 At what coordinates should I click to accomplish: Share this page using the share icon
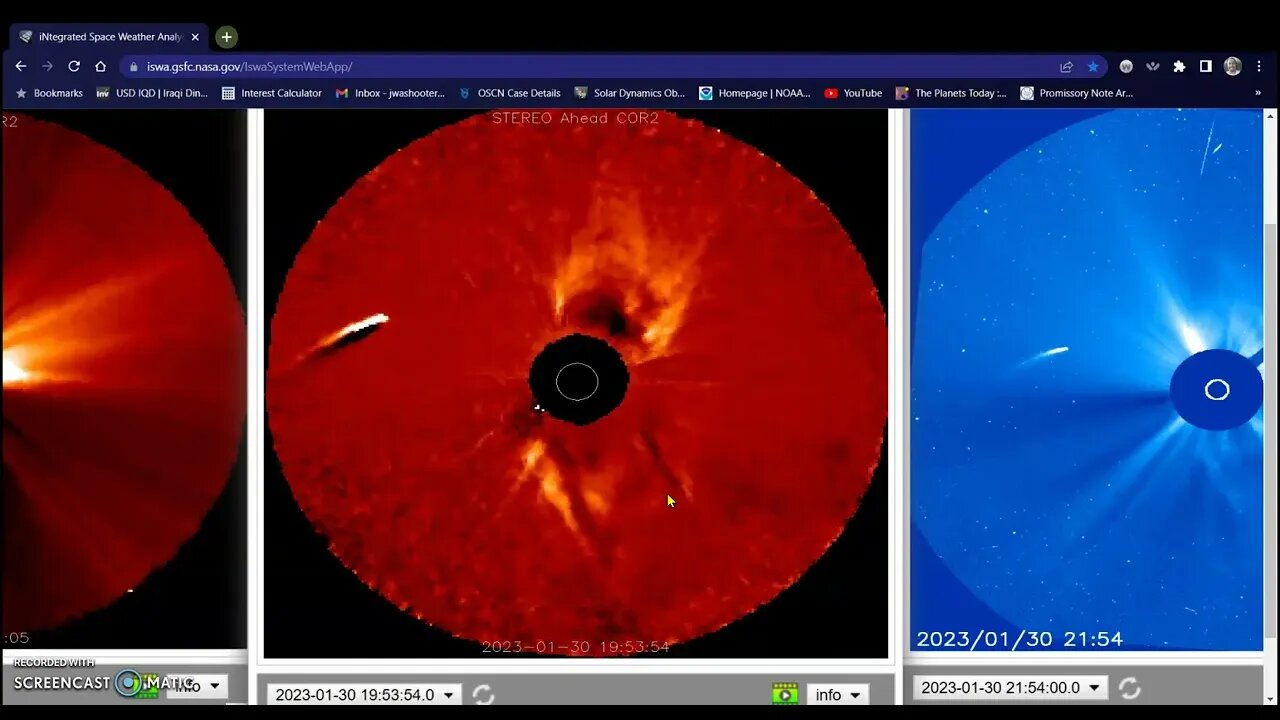(1066, 67)
